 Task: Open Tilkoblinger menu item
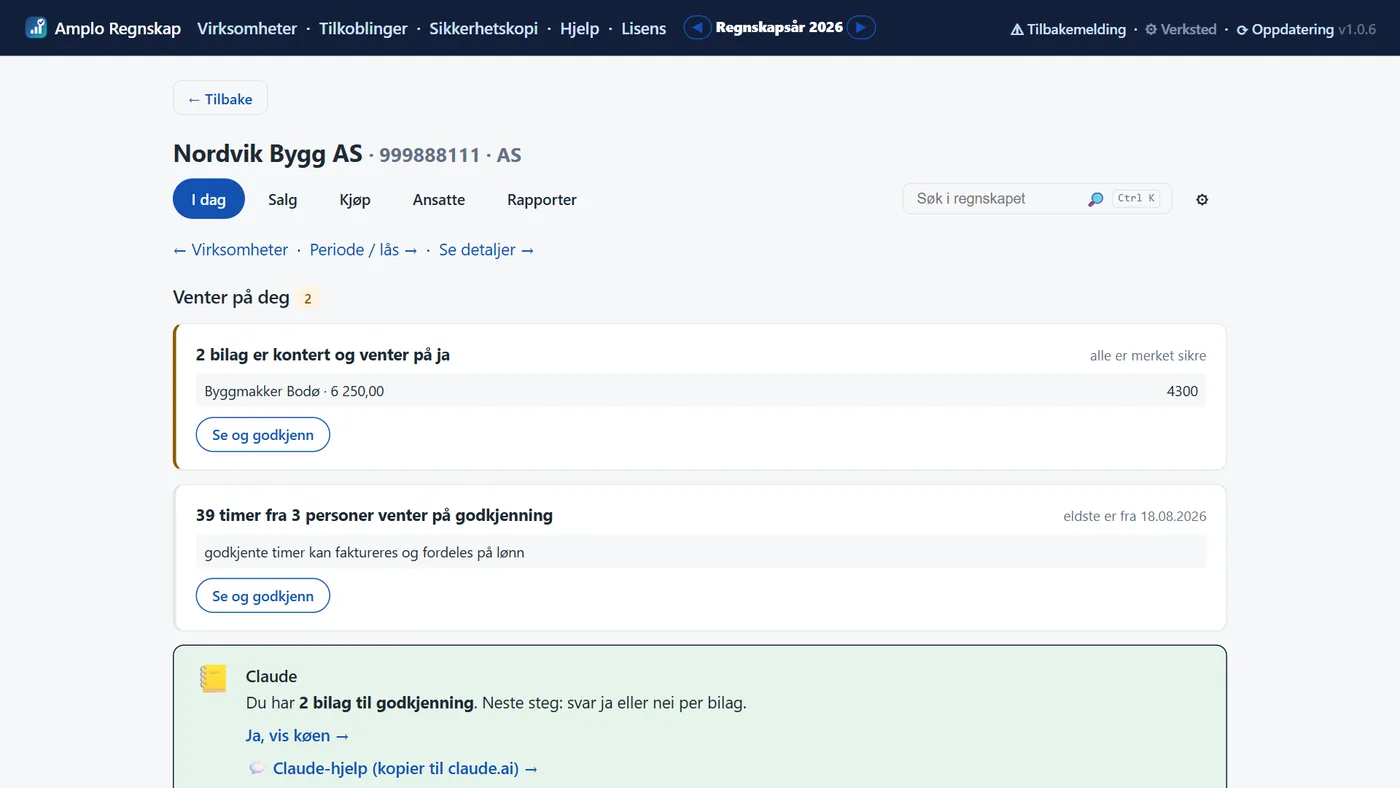point(363,28)
